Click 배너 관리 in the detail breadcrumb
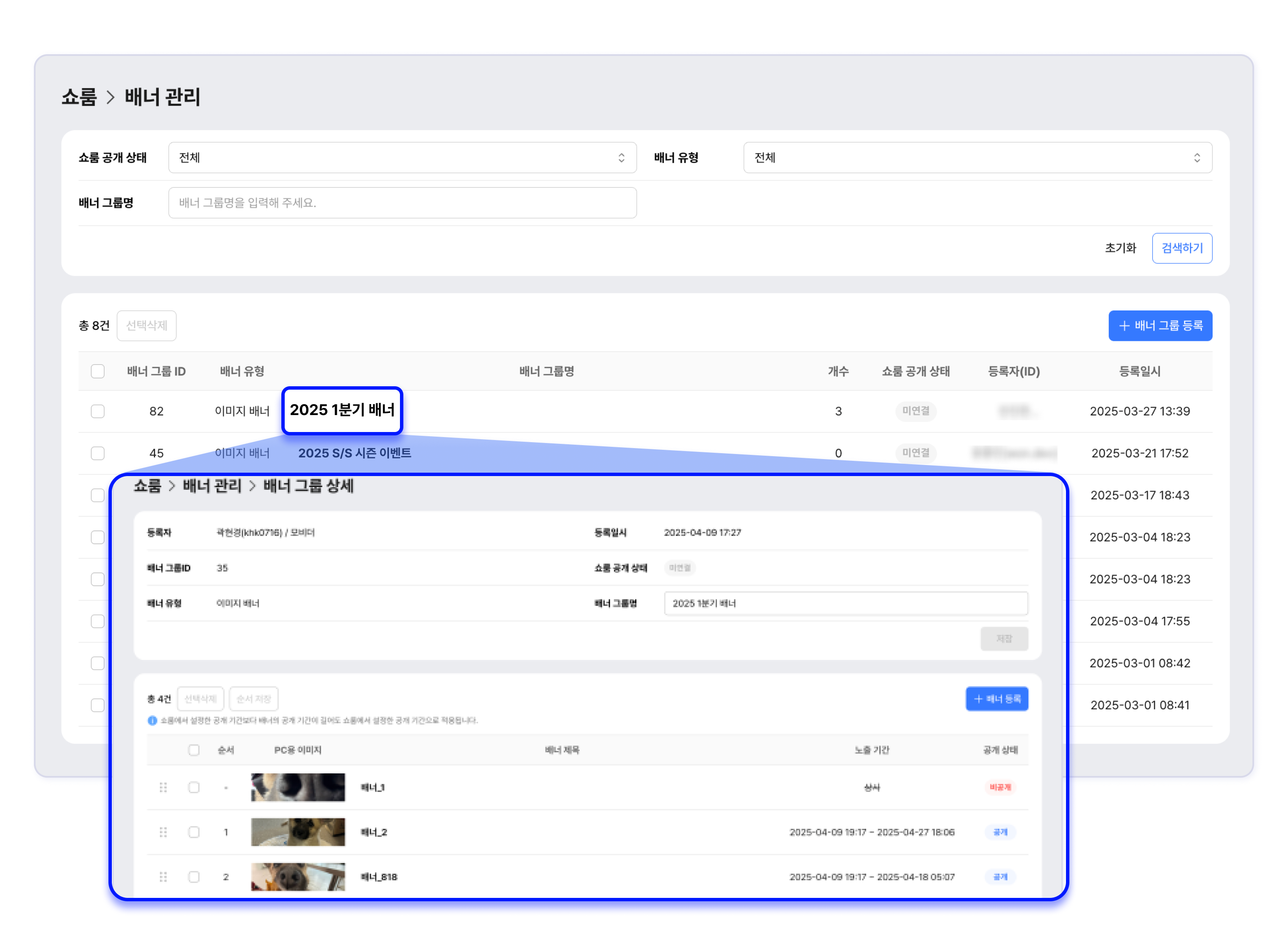Viewport: 1288px width, 925px height. (x=212, y=486)
